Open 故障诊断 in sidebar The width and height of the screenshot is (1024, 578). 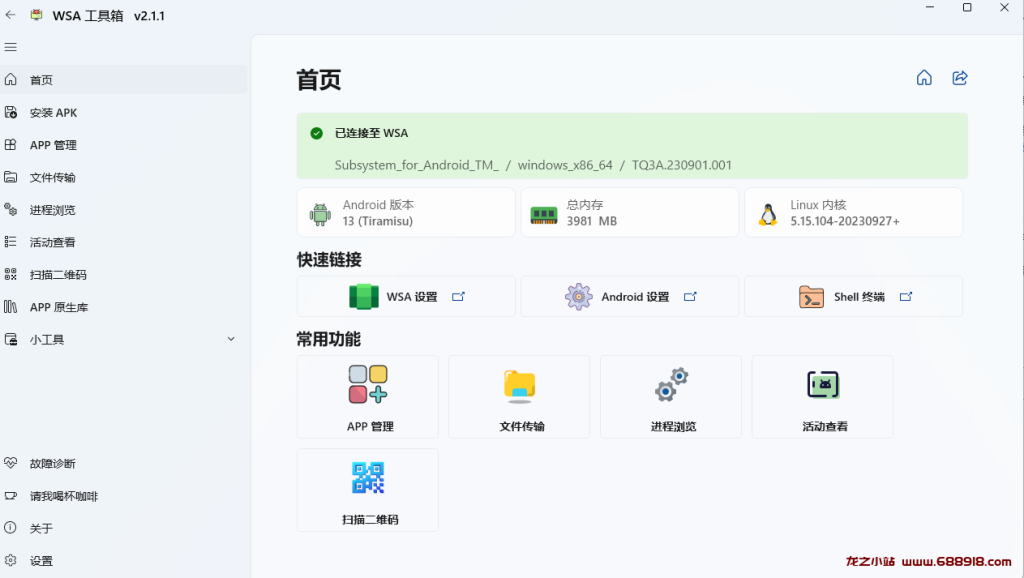[123, 464]
